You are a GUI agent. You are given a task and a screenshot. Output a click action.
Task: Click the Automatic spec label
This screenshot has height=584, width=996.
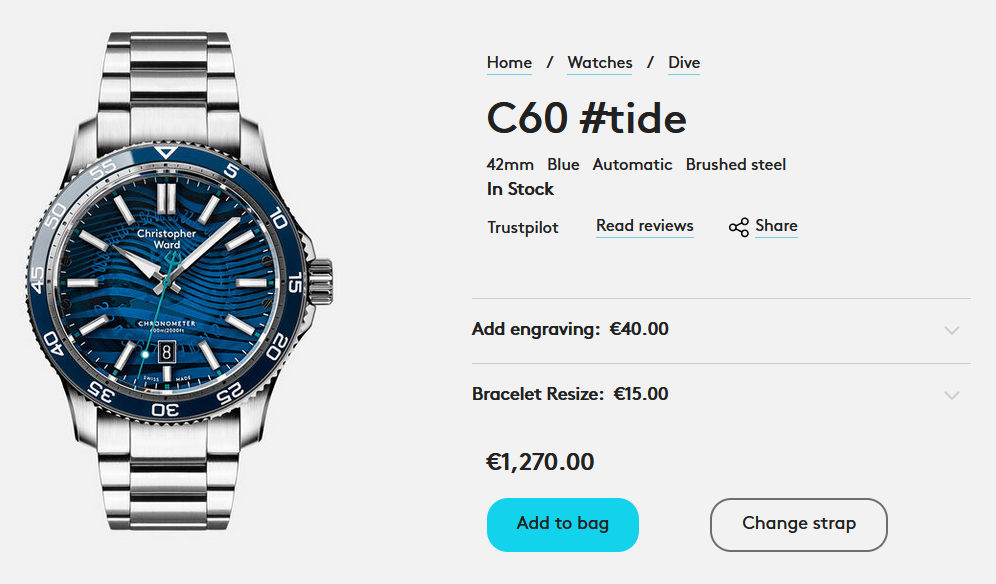(x=632, y=165)
